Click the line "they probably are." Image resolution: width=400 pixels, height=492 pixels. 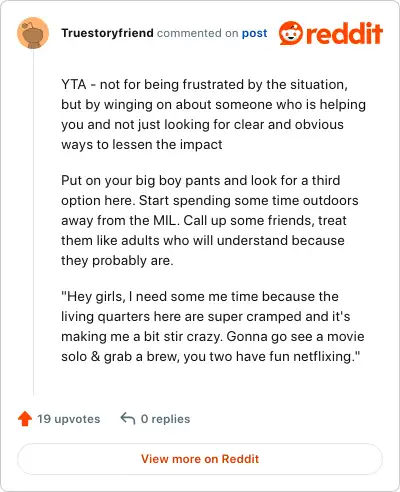click(117, 260)
